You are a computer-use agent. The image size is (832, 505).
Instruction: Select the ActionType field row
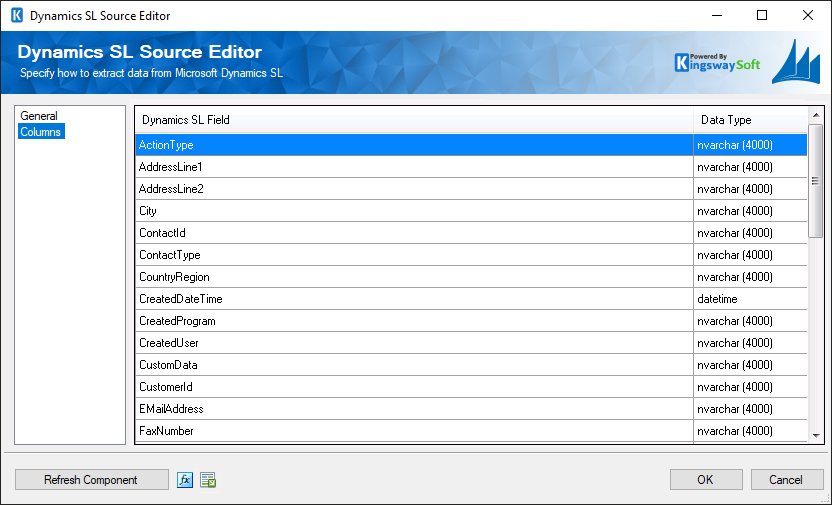point(414,145)
